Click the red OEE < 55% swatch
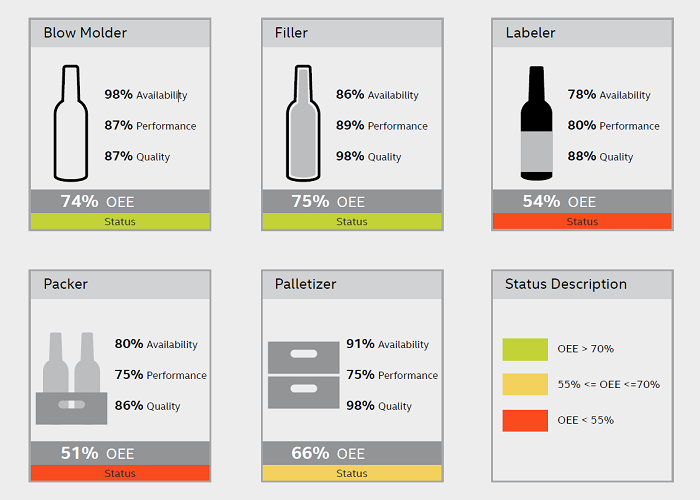The image size is (700, 500). pyautogui.click(x=525, y=420)
